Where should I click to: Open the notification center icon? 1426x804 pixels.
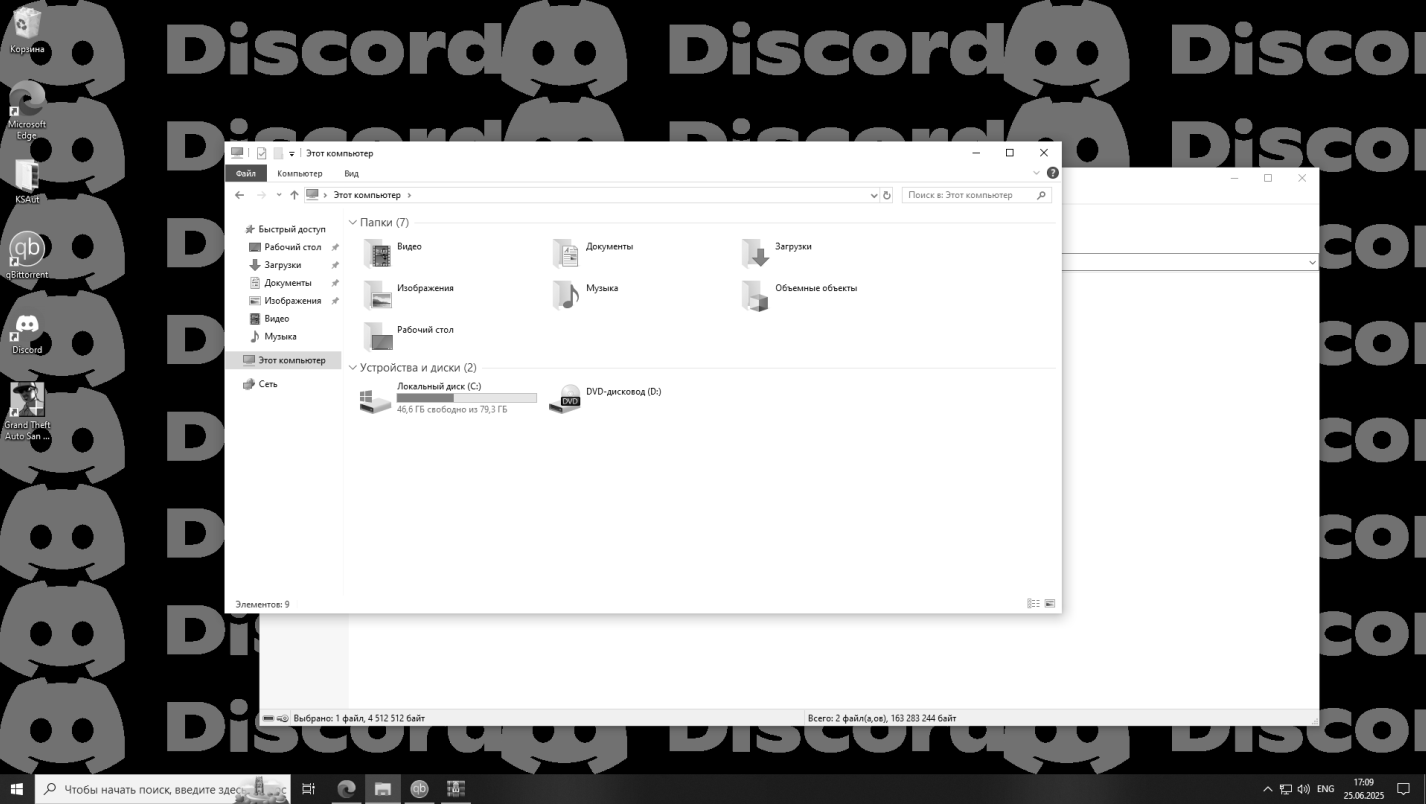1403,789
